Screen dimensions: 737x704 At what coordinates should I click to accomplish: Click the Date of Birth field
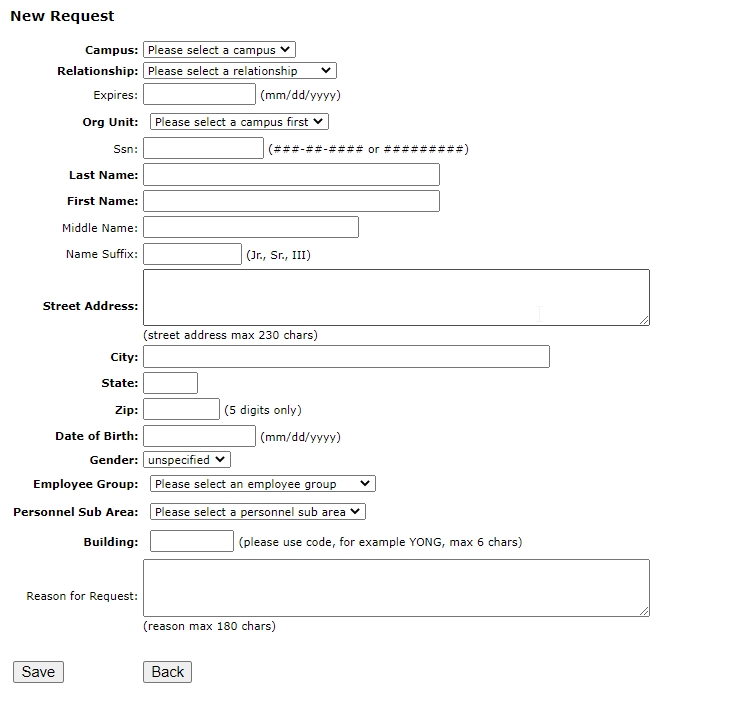[200, 436]
